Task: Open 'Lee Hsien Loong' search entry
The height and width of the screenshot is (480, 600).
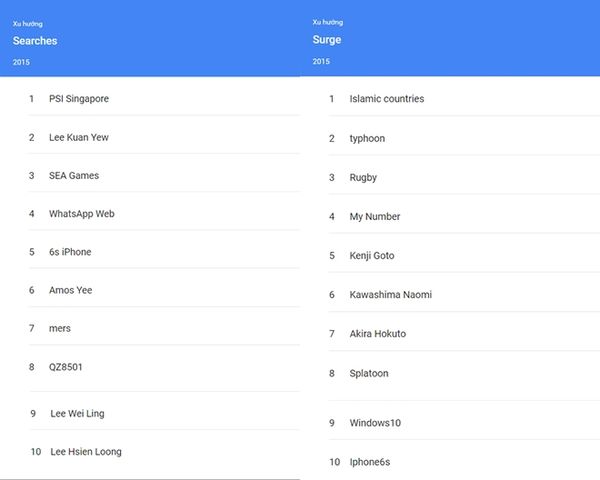Action: (x=86, y=452)
